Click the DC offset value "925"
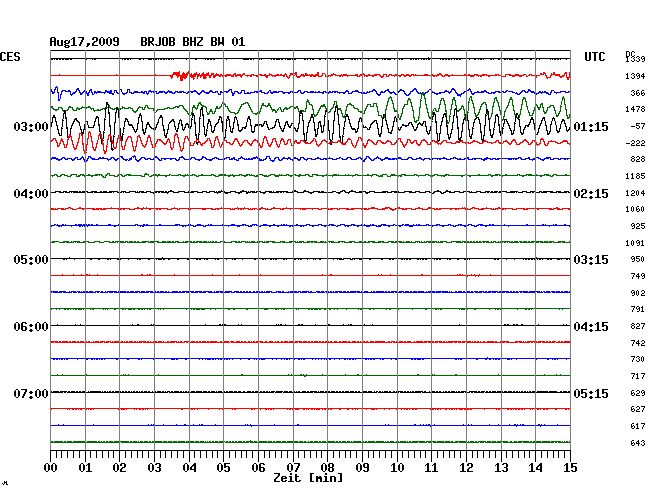This screenshot has height=494, width=650. 638,226
